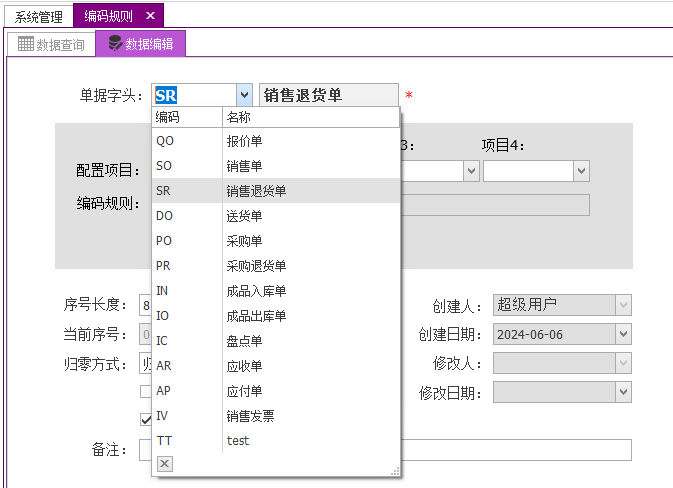Viewport: 673px width, 488px height.
Task: Click the 项目4 combo box field
Action: [528, 171]
